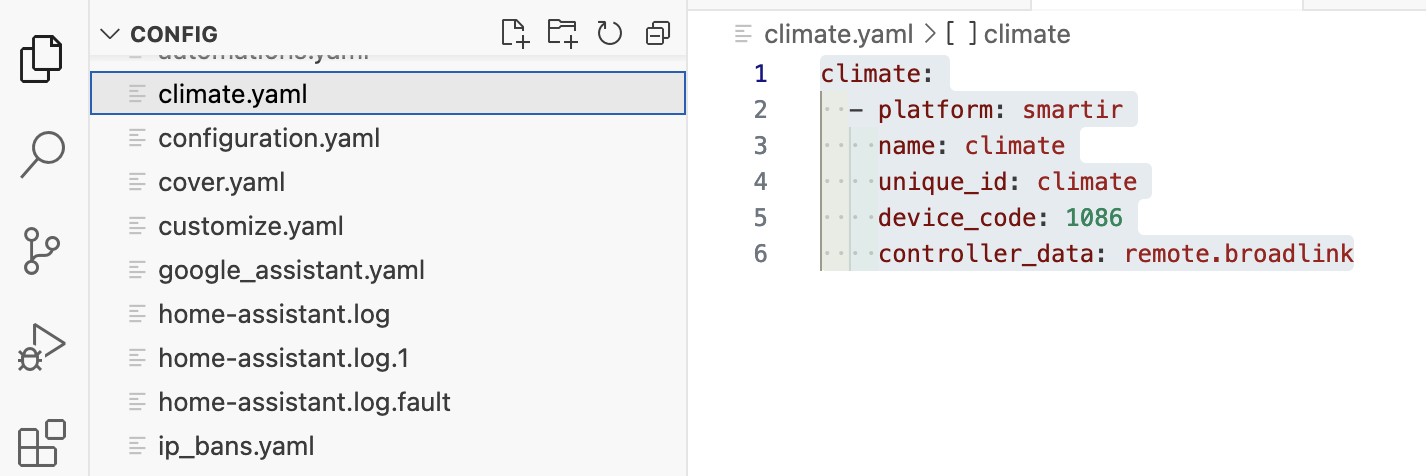Open the Explorer view in activity bar
The image size is (1426, 476).
tap(44, 58)
